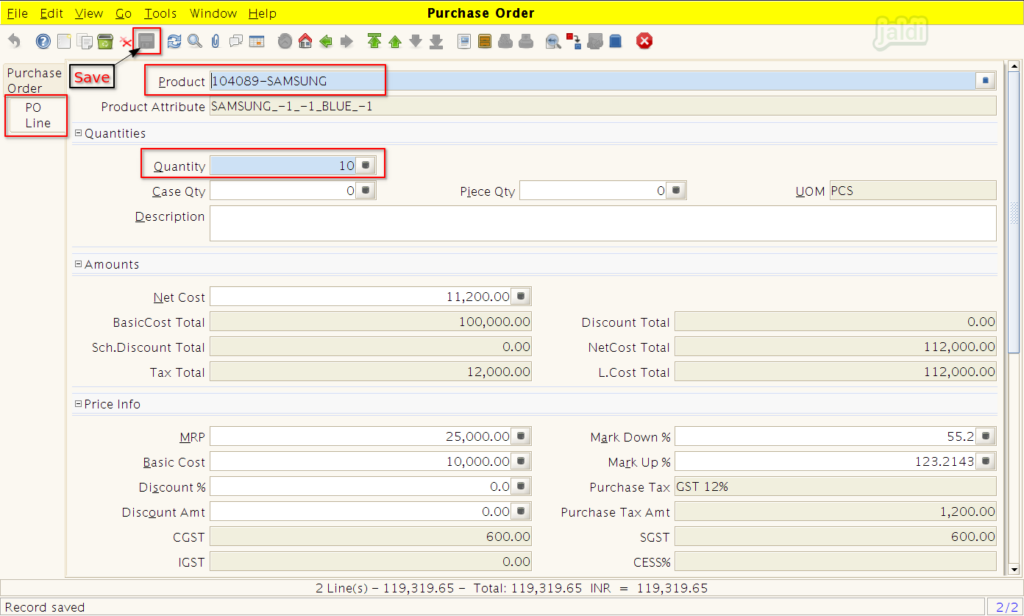This screenshot has height=616, width=1024.
Task: Copy the record using the duplicate pages icon
Action: [85, 41]
